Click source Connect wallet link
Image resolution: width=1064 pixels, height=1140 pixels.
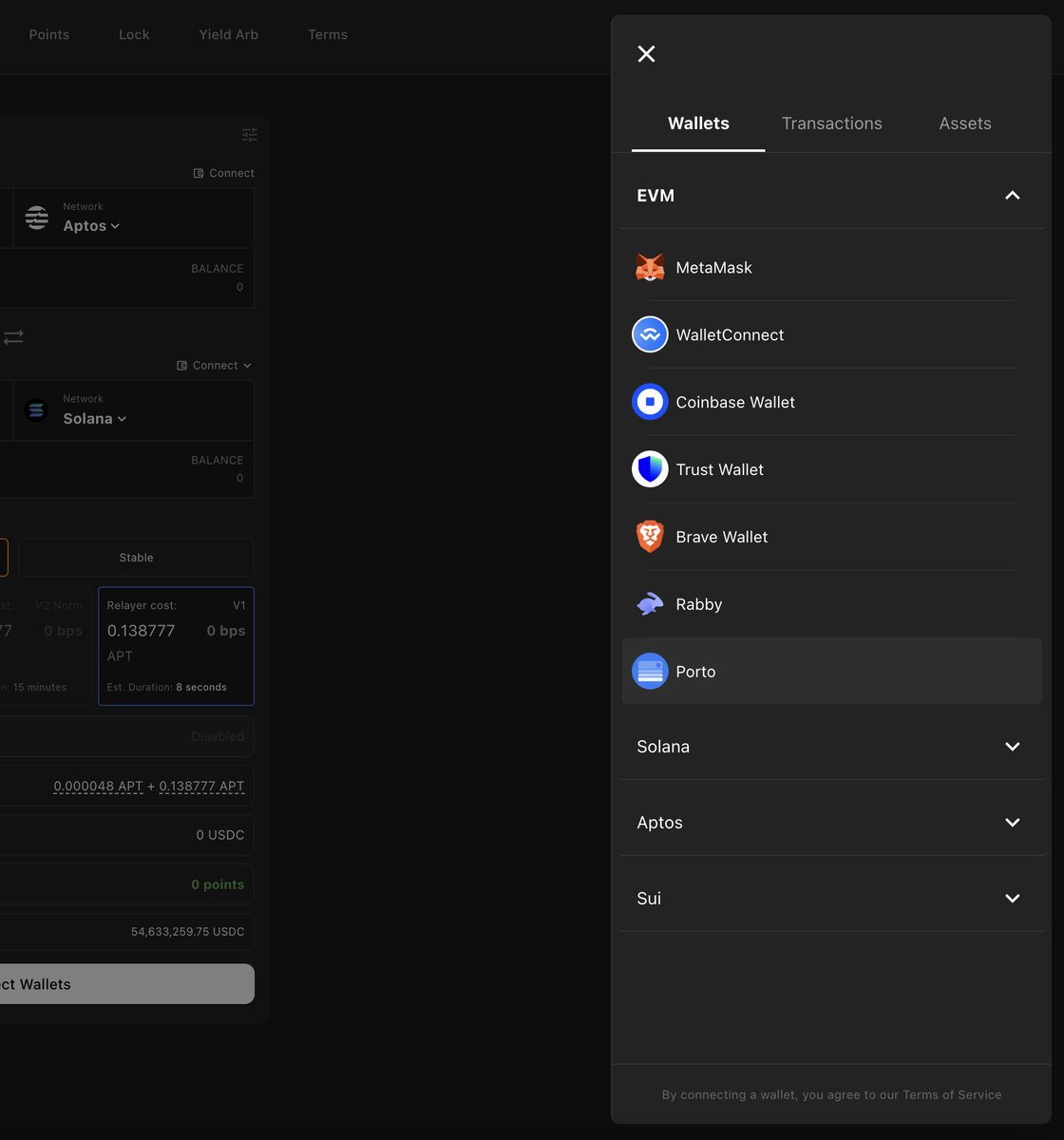click(x=223, y=173)
